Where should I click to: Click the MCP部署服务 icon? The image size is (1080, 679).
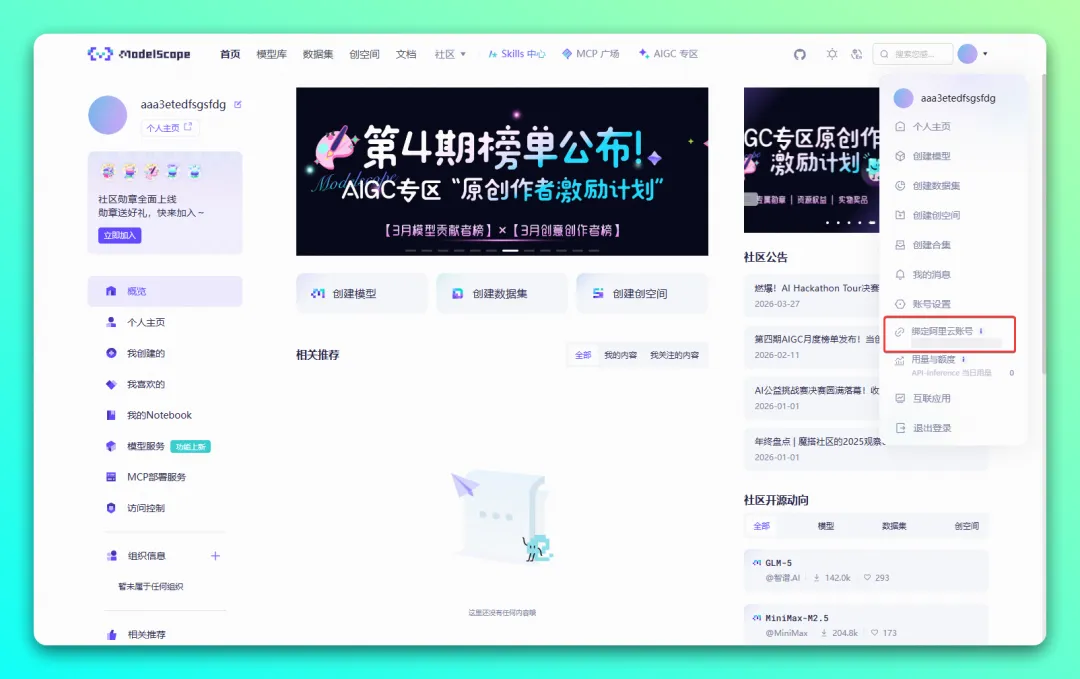click(x=111, y=477)
